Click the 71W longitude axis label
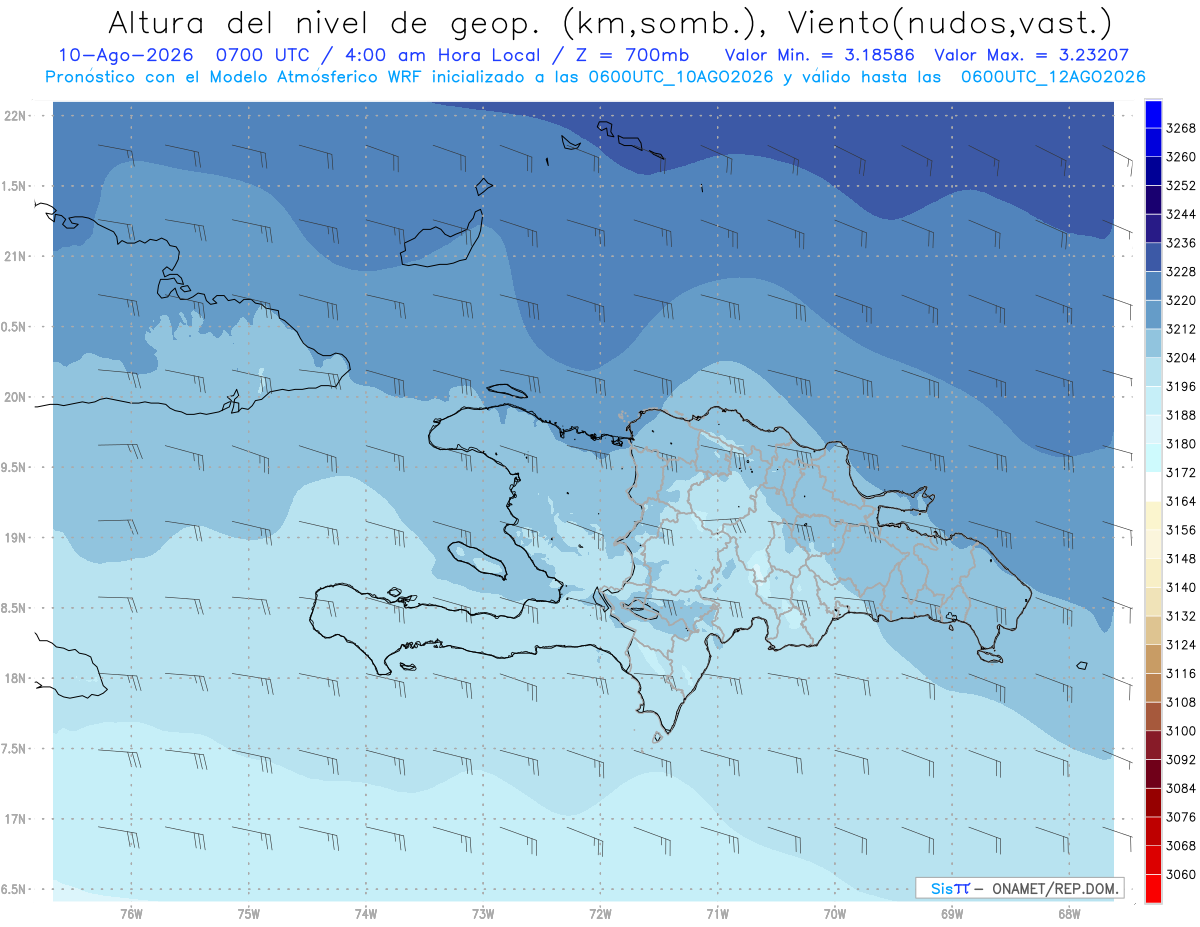Screen dimensions: 1200x927 pos(717,914)
